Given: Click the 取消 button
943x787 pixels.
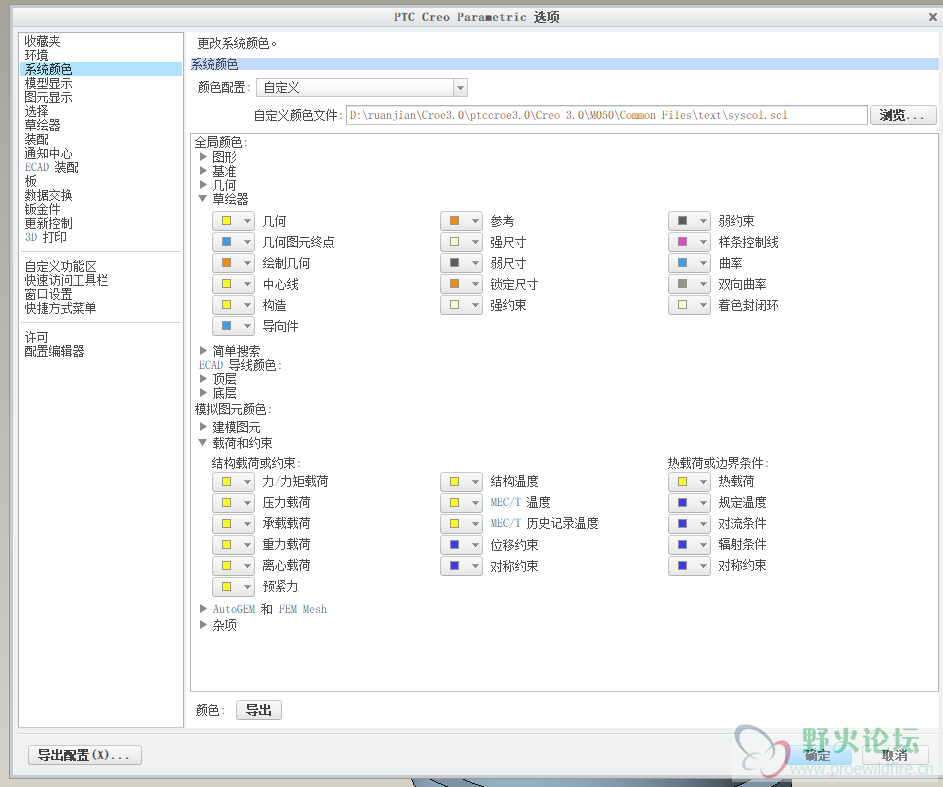Looking at the screenshot, I should 895,755.
